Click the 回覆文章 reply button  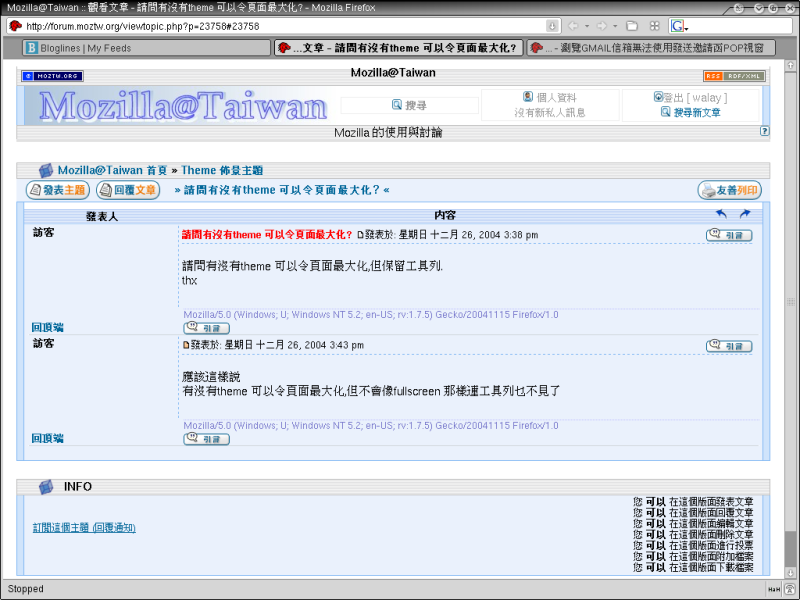click(x=128, y=190)
